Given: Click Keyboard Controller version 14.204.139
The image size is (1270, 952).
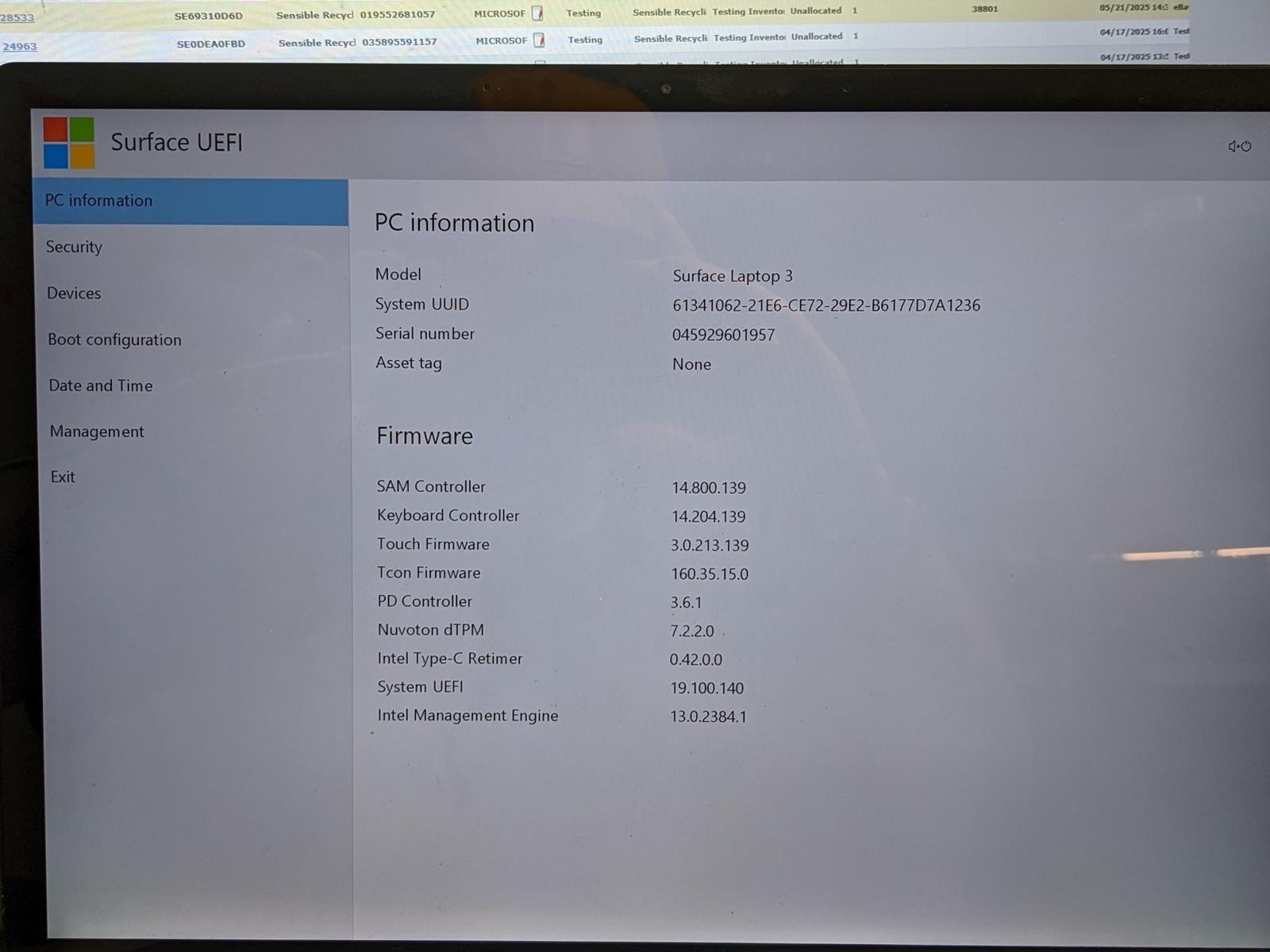Looking at the screenshot, I should [x=709, y=516].
